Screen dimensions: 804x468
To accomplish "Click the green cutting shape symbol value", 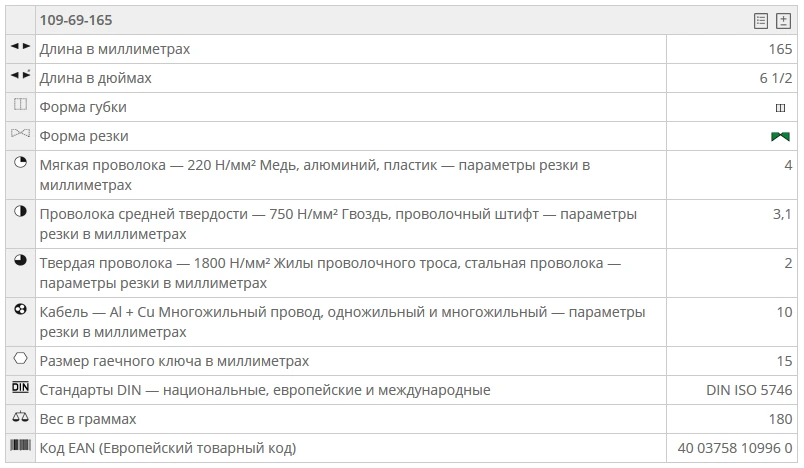I will click(x=780, y=137).
